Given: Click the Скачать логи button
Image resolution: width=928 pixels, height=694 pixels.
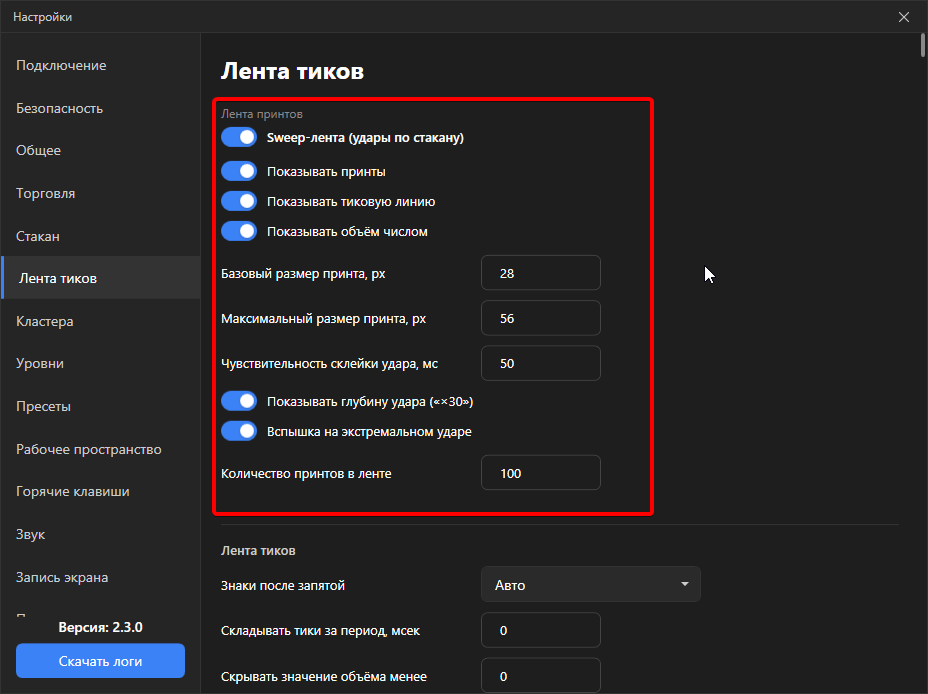Looking at the screenshot, I should (x=101, y=661).
